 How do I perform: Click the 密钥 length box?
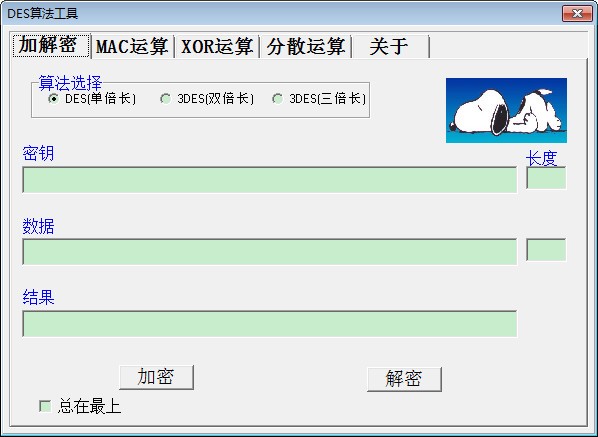click(546, 178)
